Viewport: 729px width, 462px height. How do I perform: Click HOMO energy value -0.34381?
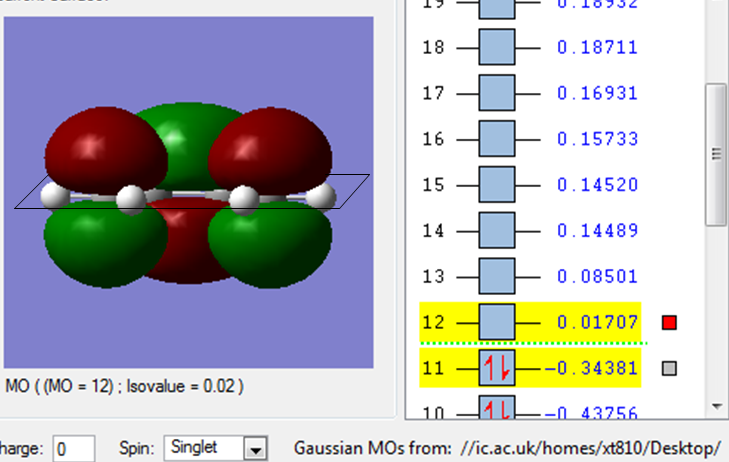[x=591, y=368]
